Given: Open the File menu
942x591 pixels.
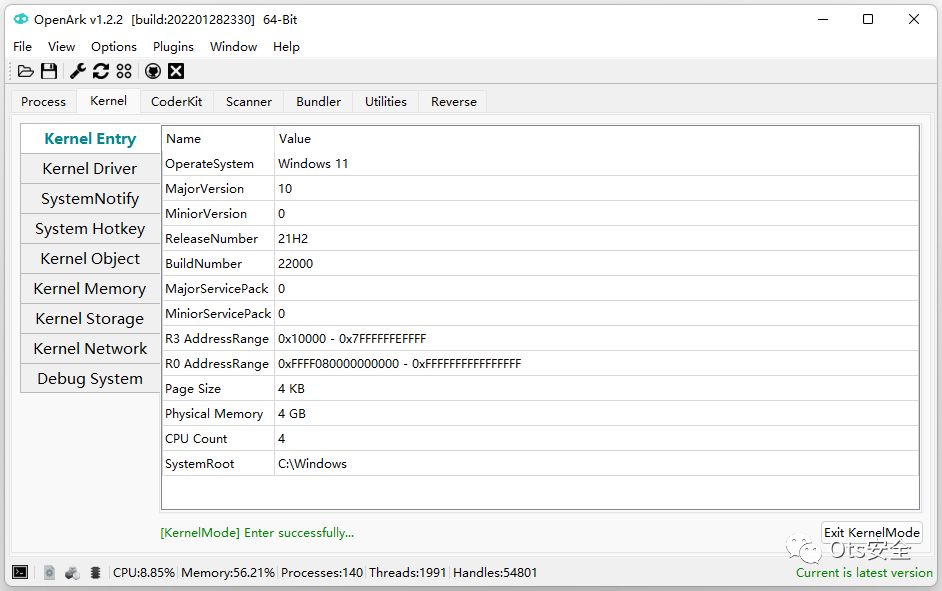Looking at the screenshot, I should click(x=22, y=47).
